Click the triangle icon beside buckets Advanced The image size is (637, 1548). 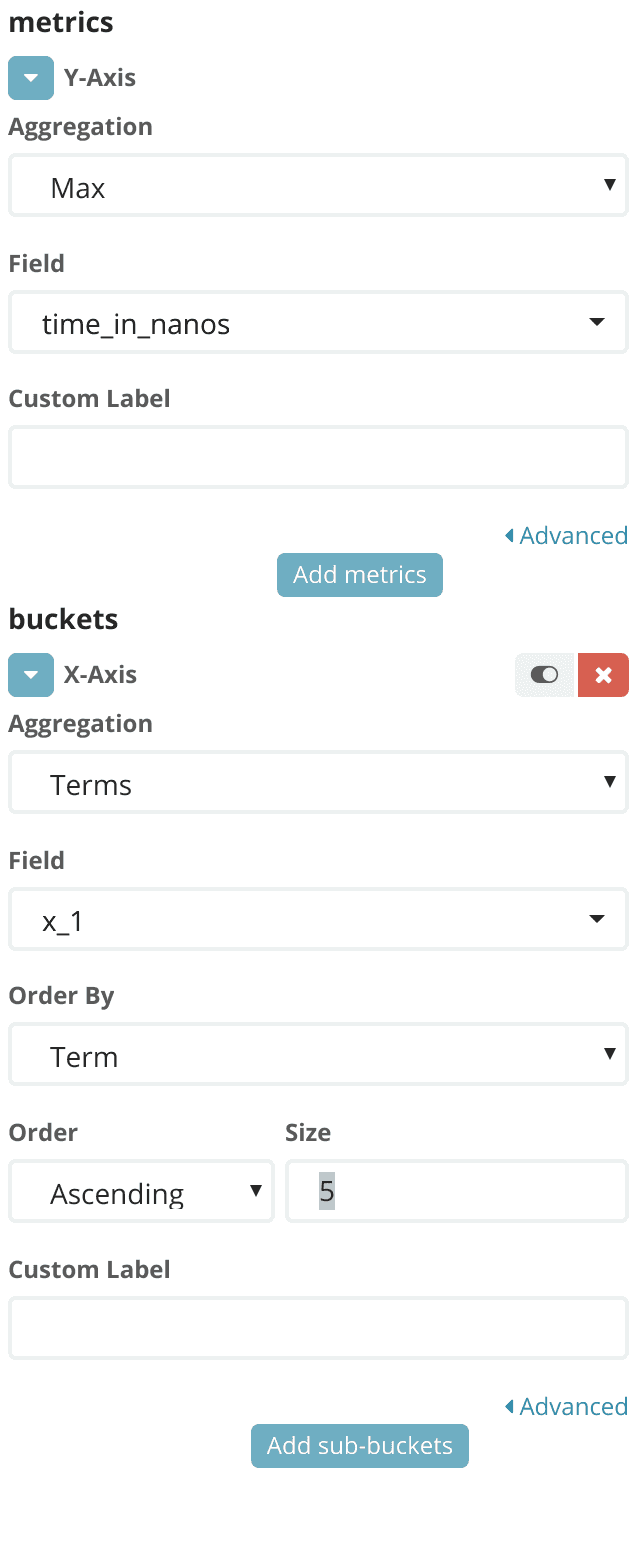tap(509, 1407)
